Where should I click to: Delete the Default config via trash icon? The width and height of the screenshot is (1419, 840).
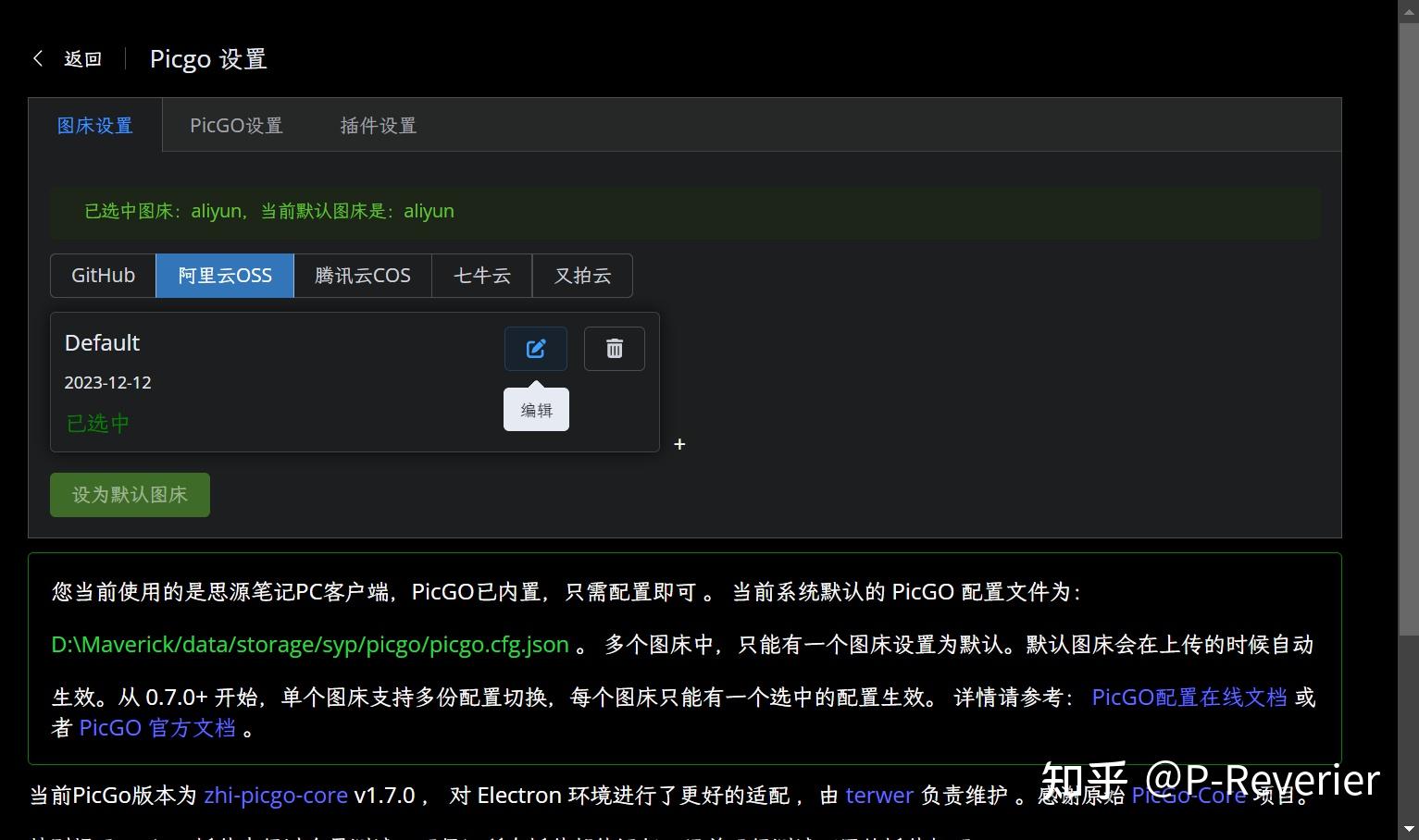pos(614,349)
